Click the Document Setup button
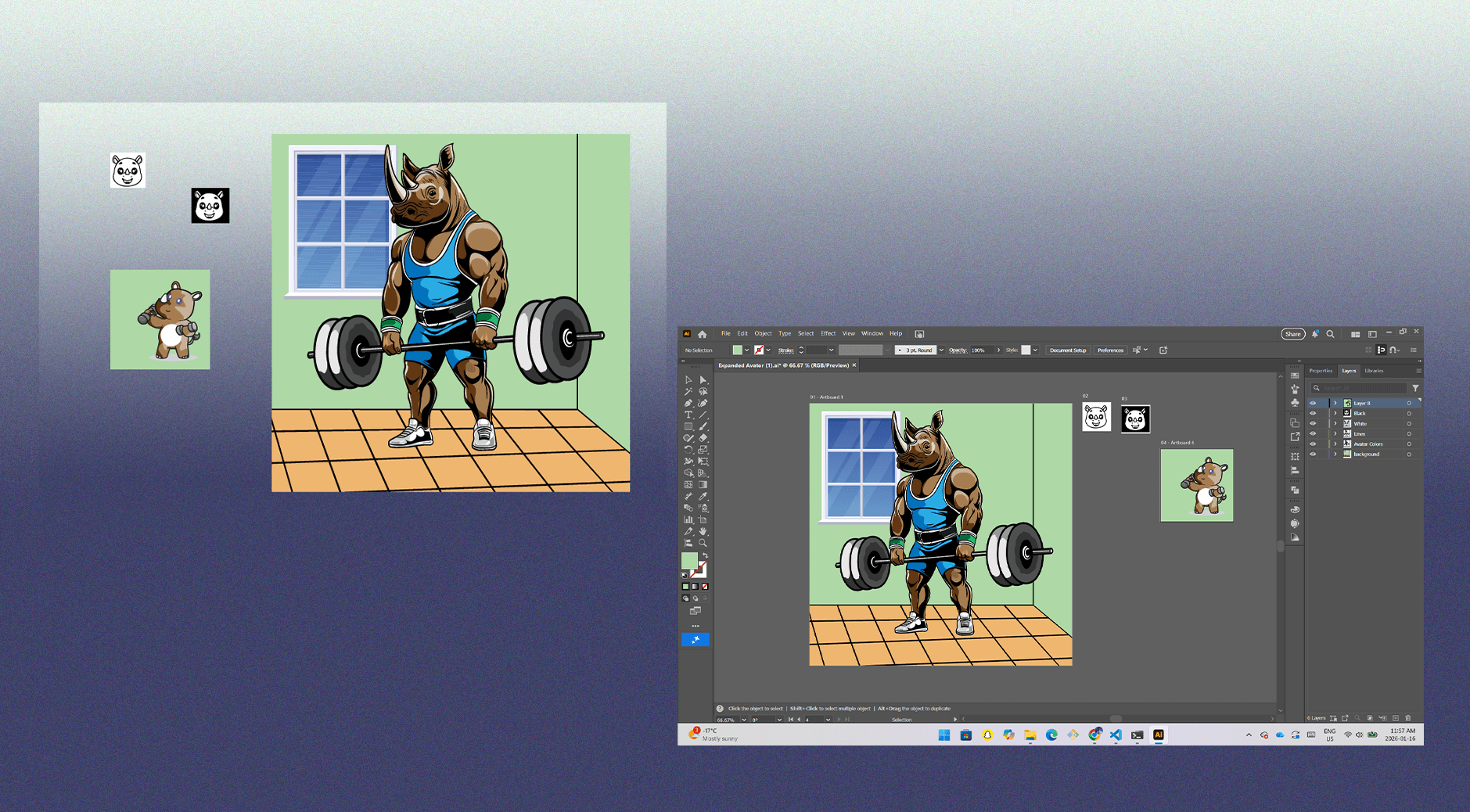This screenshot has height=812, width=1470. coord(1068,350)
